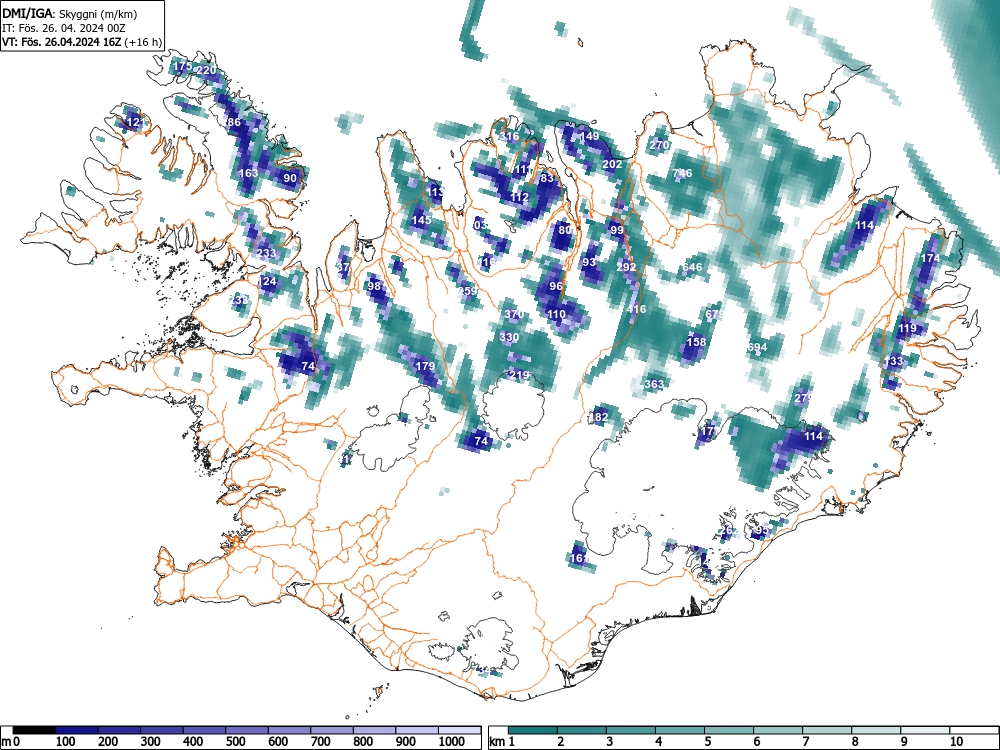Click the black 0–100 m legend swatch

point(34,730)
